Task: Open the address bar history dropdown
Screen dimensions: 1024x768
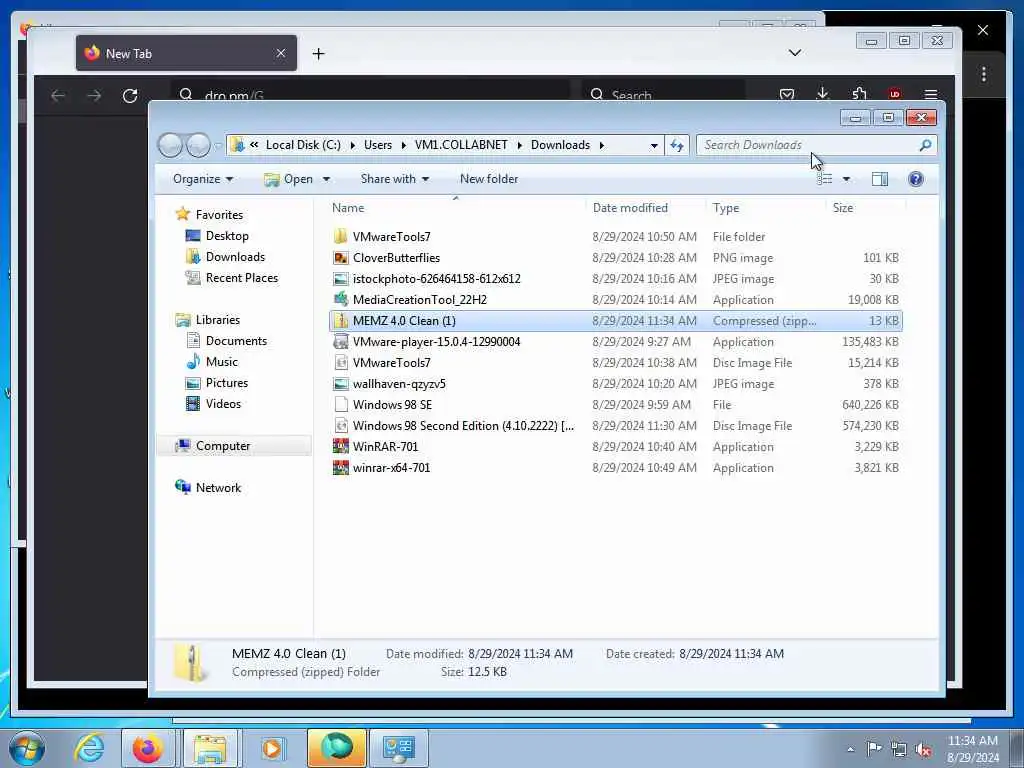Action: point(654,146)
